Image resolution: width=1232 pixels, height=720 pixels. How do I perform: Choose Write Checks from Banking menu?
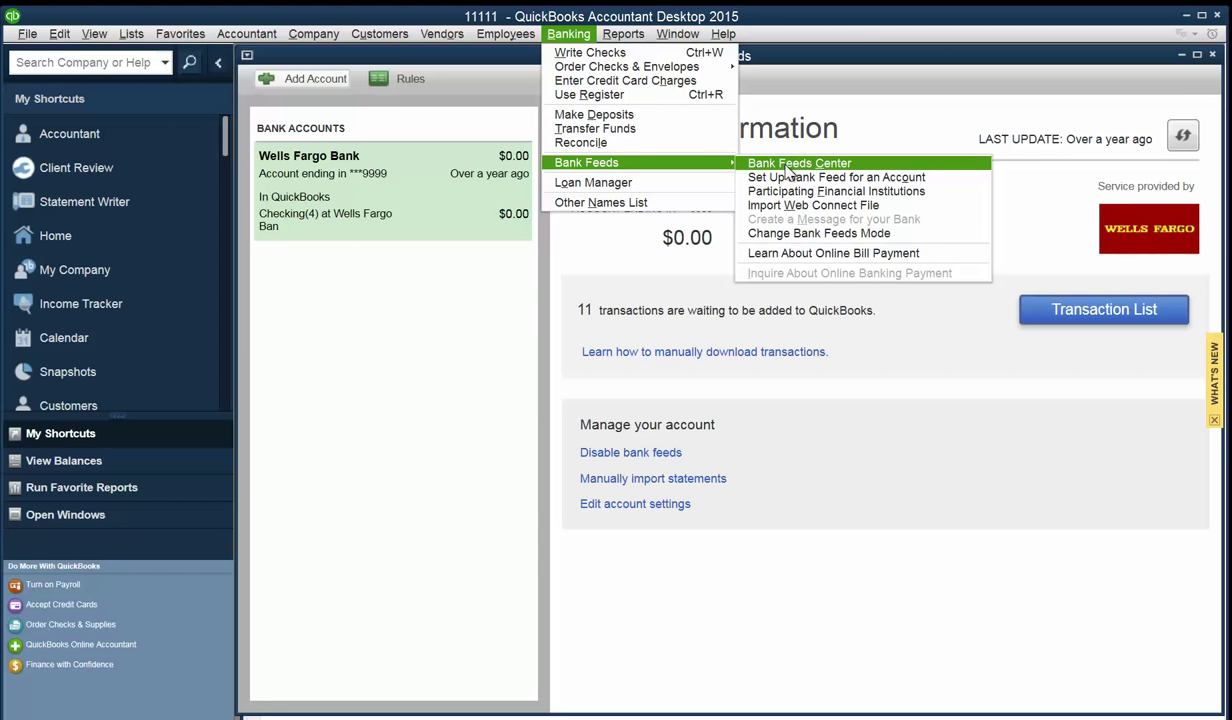click(x=639, y=53)
